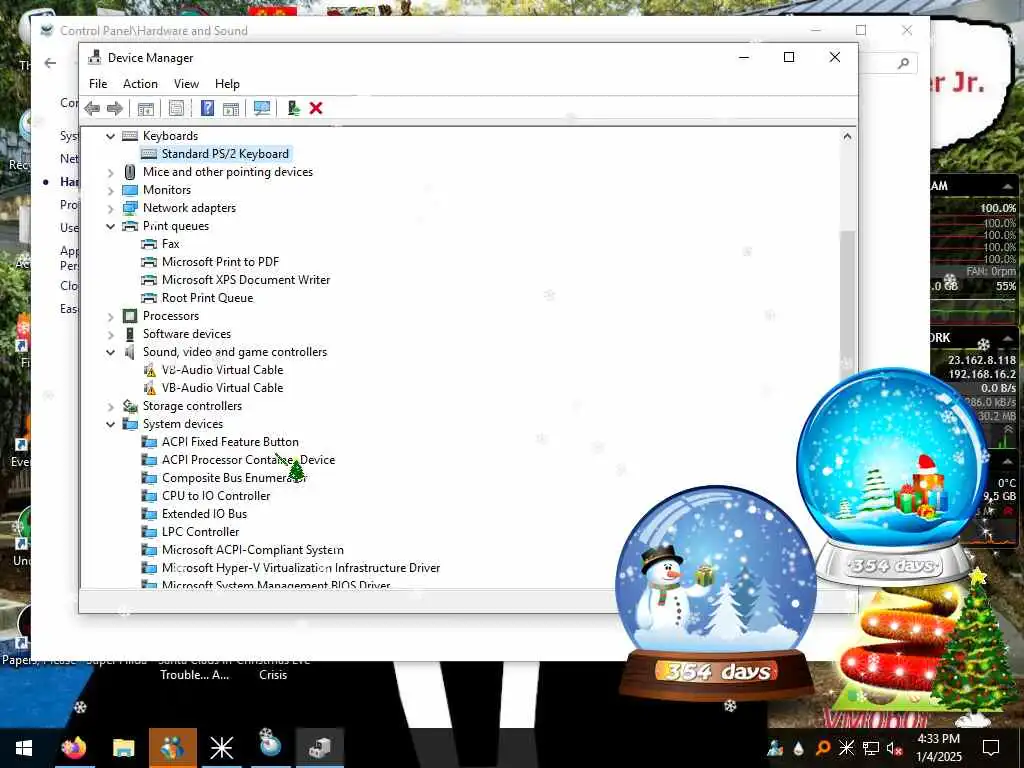
Task: Select CPU to IO Controller
Action: [x=216, y=496]
